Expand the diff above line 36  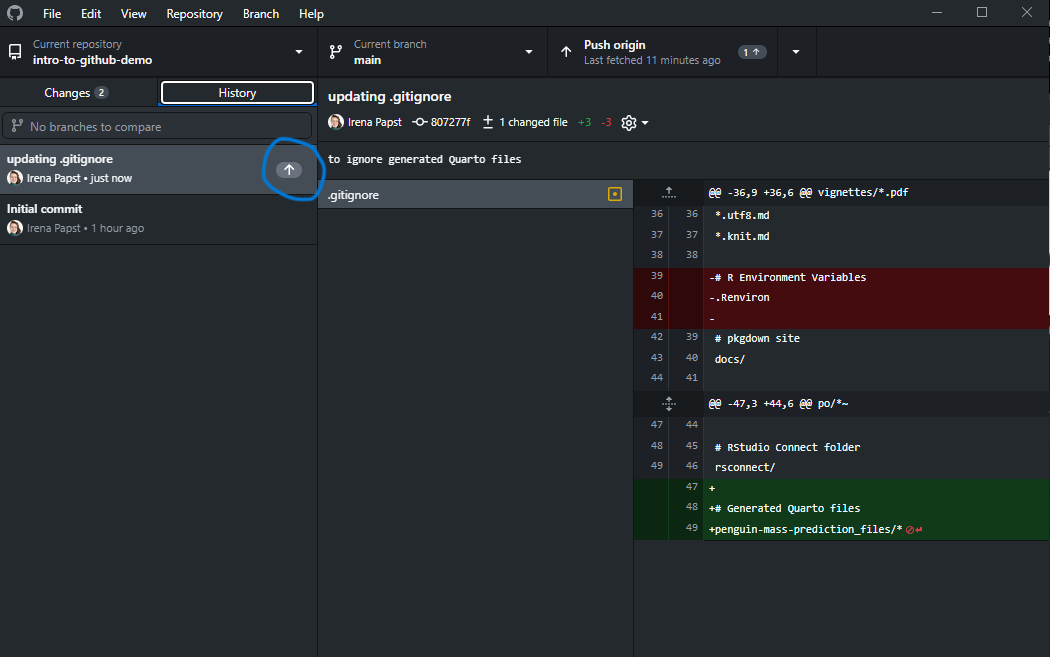pyautogui.click(x=669, y=192)
